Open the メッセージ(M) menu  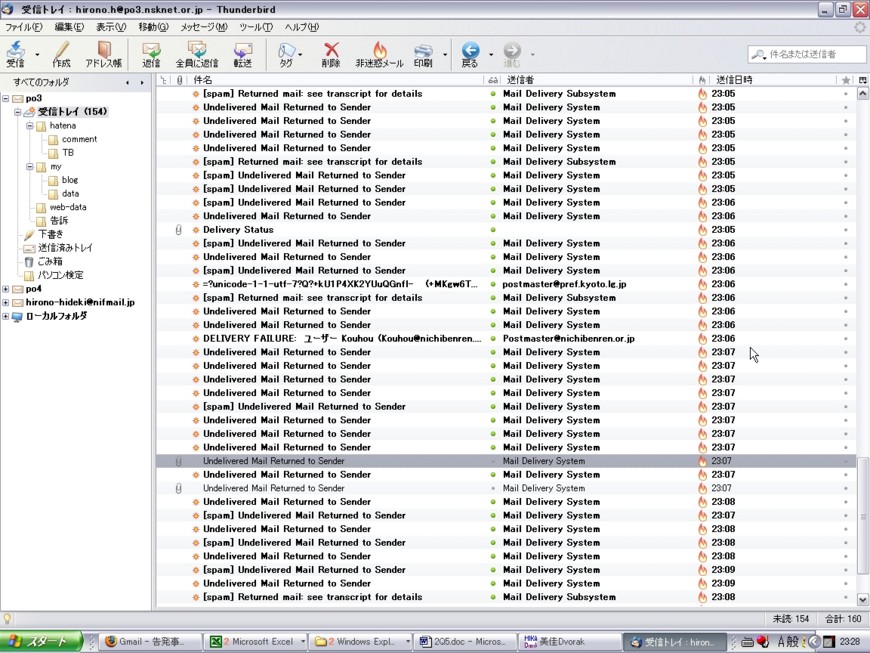coord(204,27)
